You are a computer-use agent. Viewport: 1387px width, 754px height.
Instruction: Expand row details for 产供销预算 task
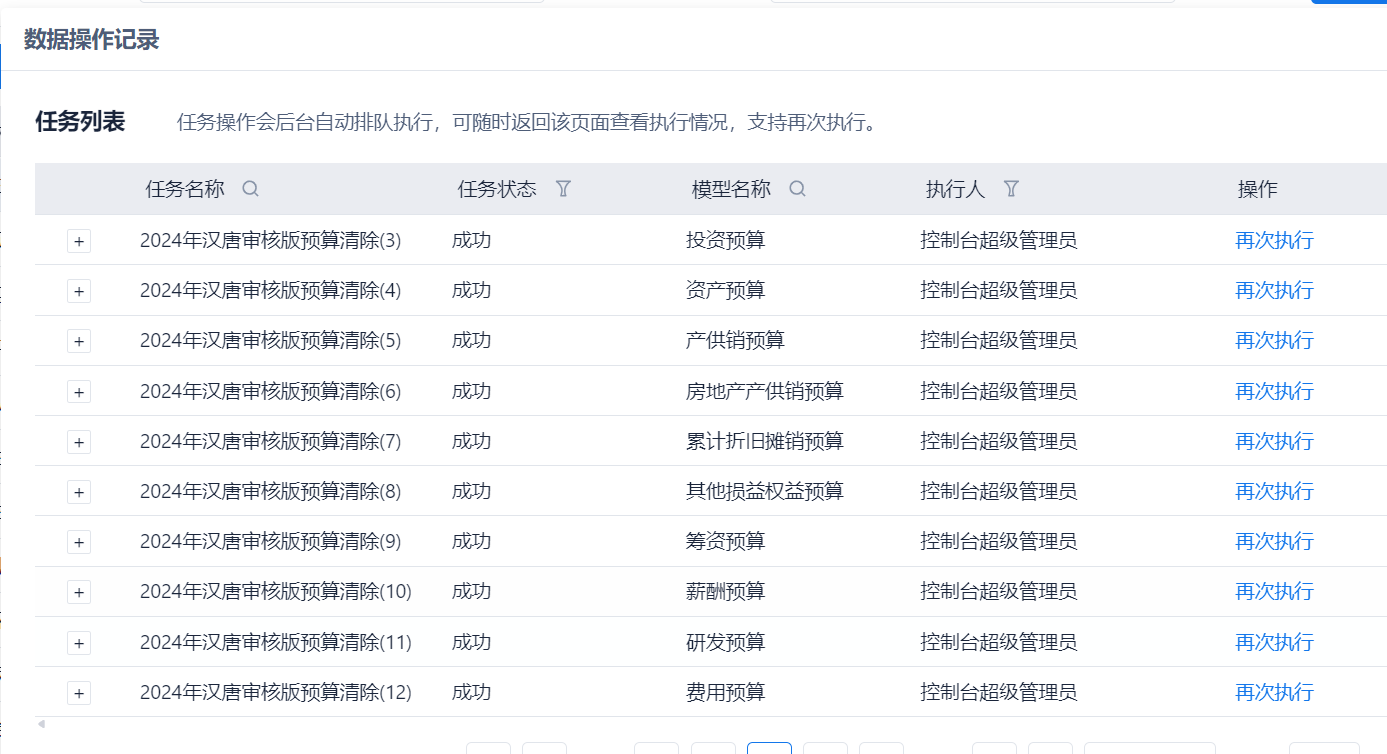pos(79,341)
